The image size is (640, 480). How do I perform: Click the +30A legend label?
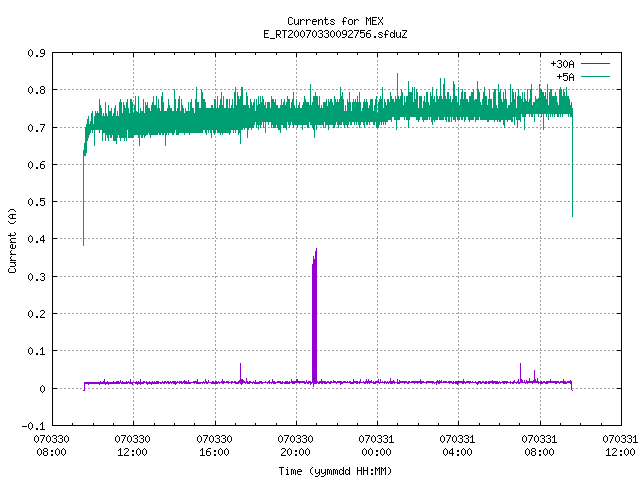(562, 64)
